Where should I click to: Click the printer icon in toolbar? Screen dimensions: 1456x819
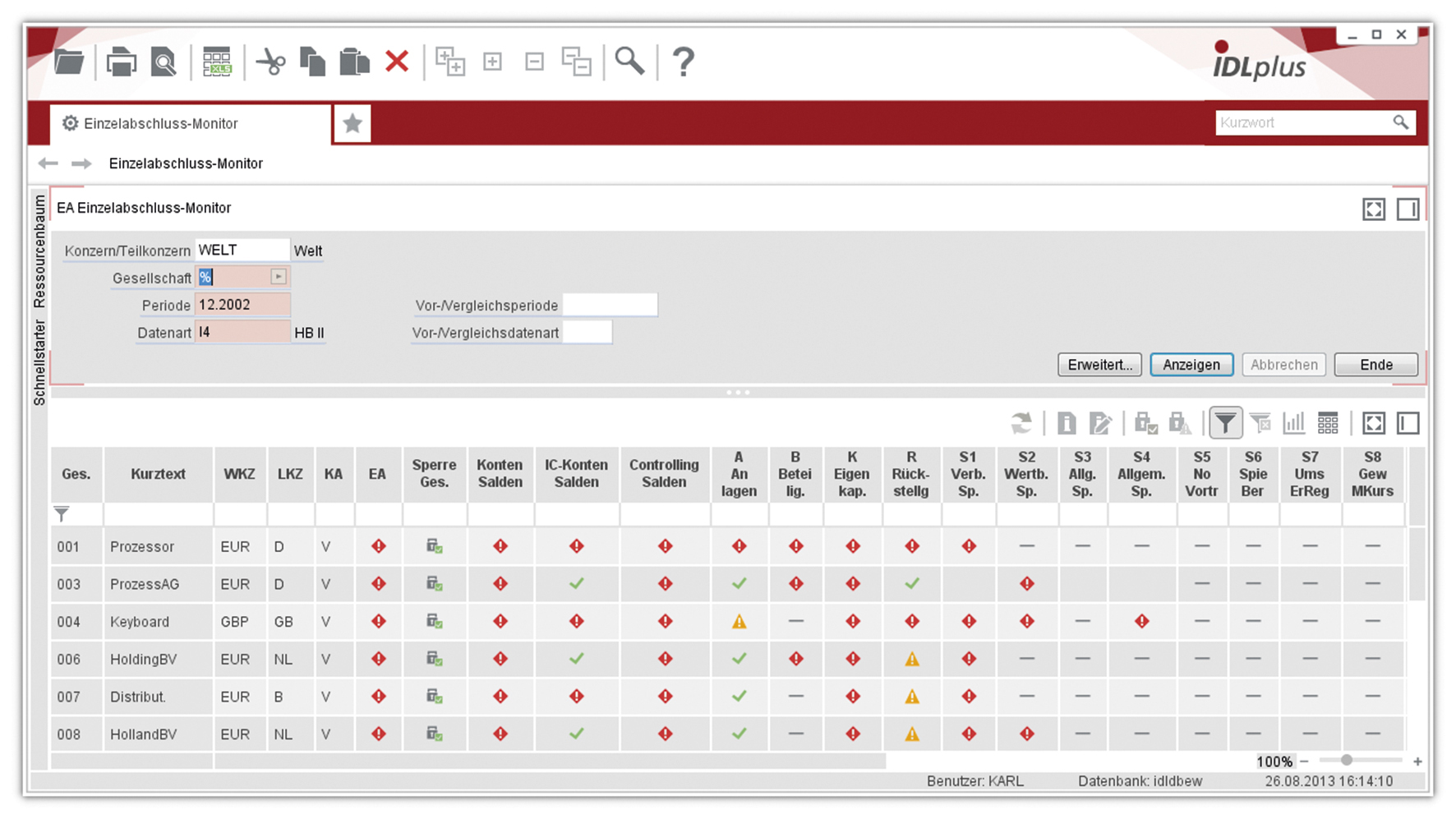click(x=121, y=62)
